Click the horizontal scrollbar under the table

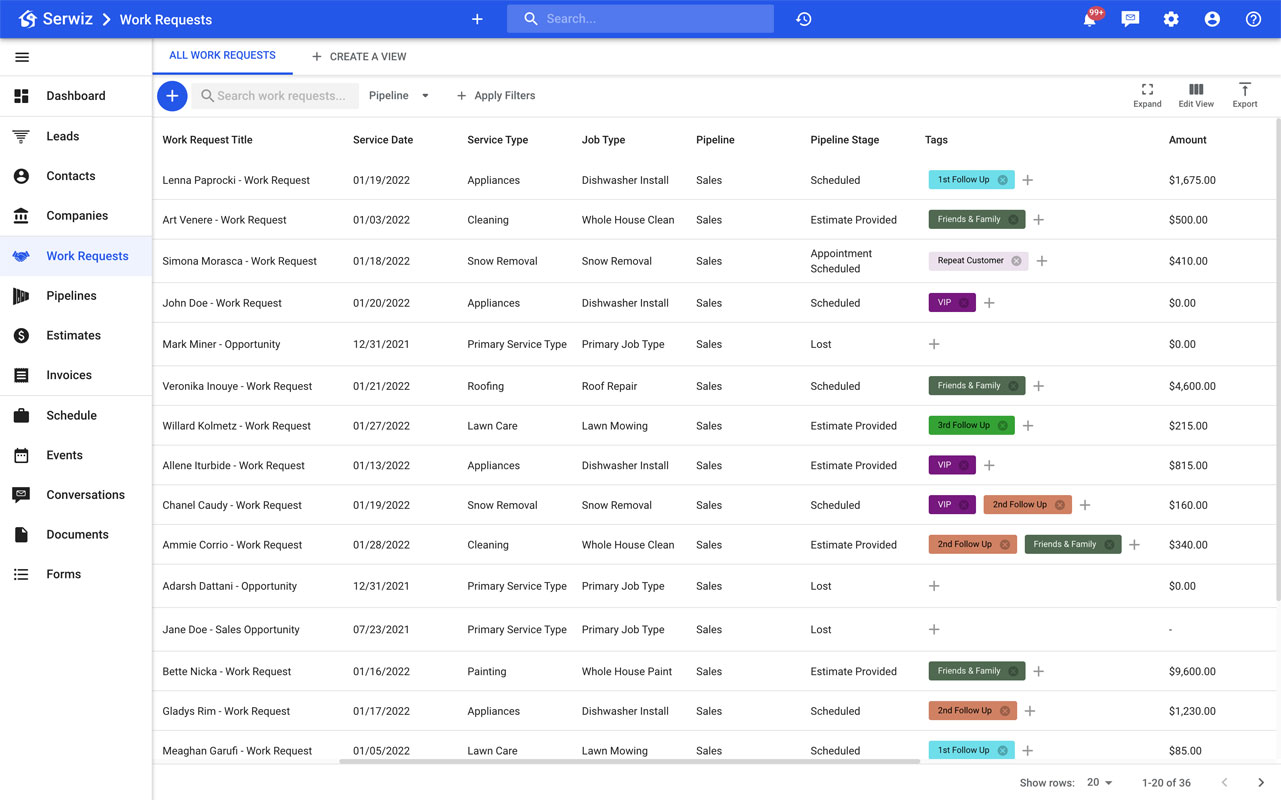click(x=629, y=762)
